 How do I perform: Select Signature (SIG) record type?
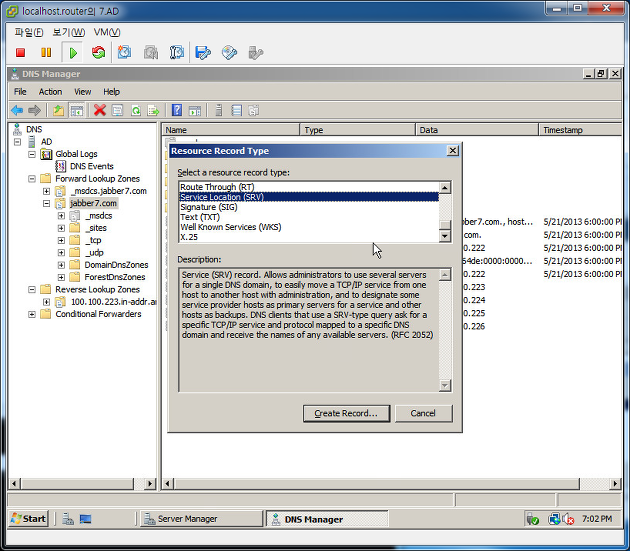point(209,207)
